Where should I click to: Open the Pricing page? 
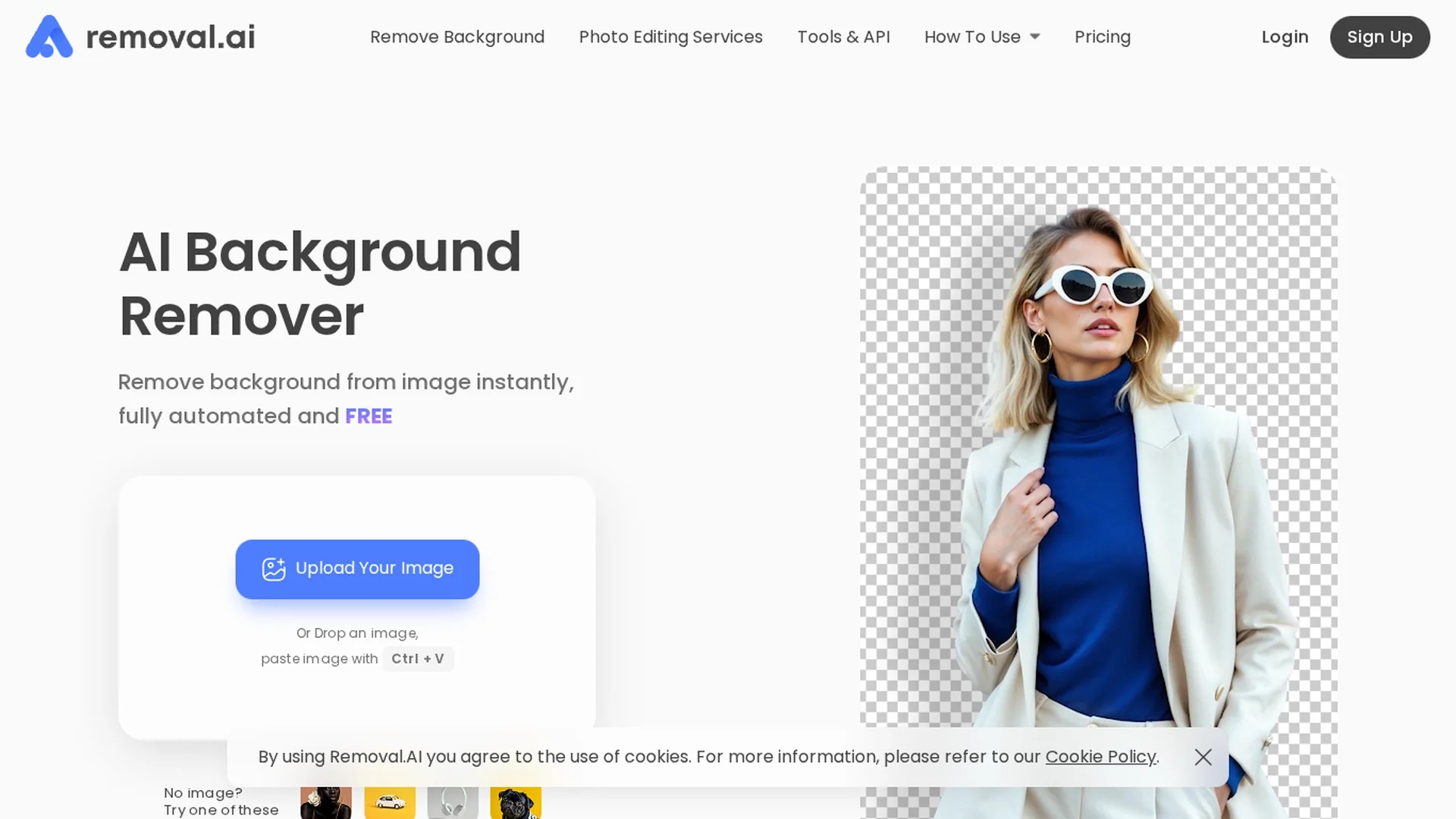[1102, 36]
